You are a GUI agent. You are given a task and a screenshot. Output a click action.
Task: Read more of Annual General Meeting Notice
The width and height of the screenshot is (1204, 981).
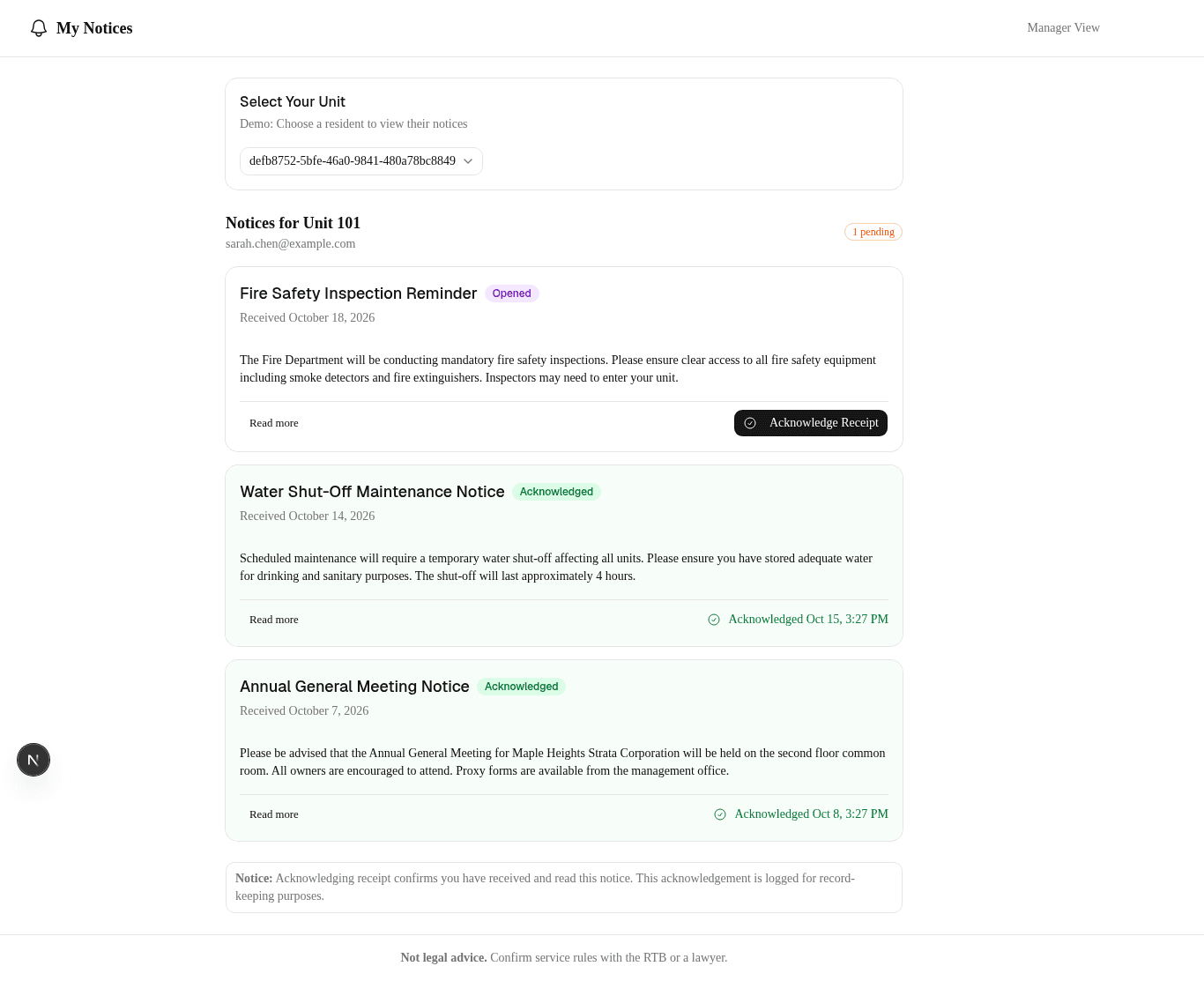[274, 814]
